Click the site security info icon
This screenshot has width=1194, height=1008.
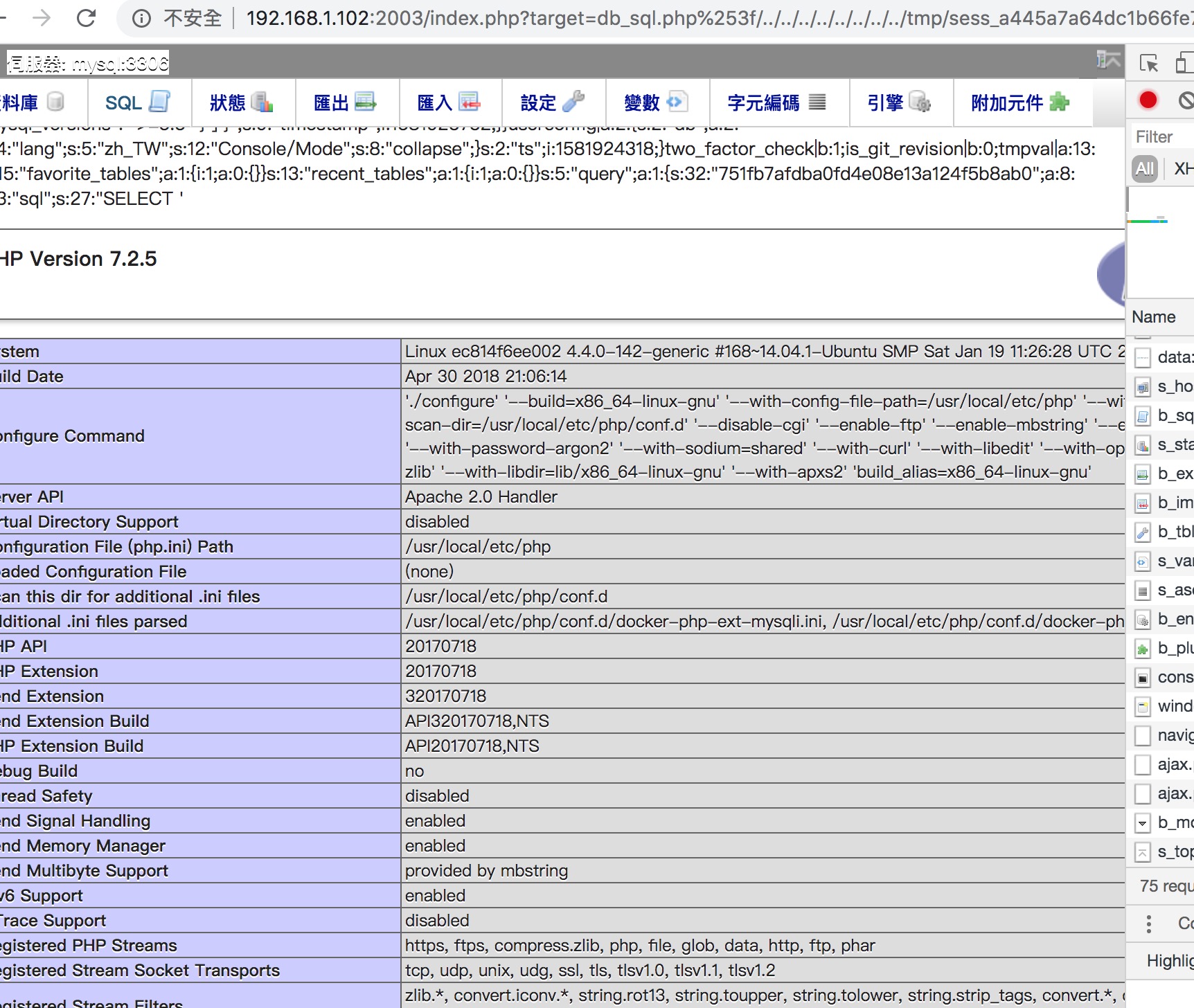point(141,19)
